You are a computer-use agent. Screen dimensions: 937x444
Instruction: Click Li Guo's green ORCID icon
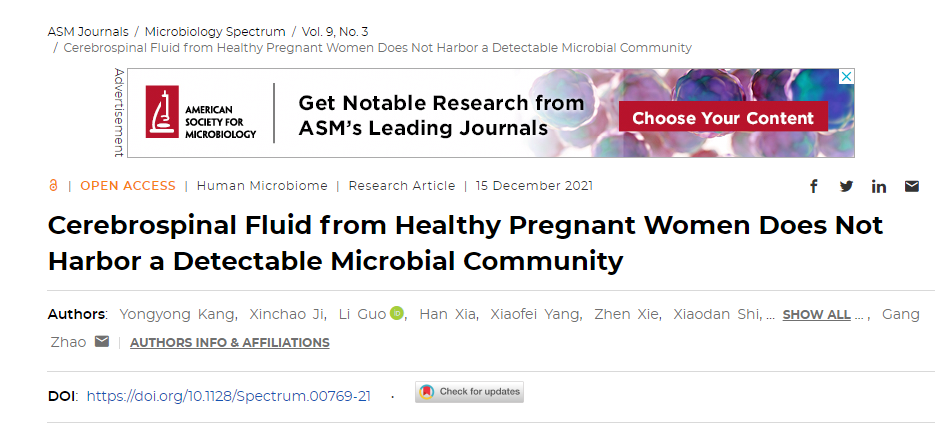(x=397, y=313)
